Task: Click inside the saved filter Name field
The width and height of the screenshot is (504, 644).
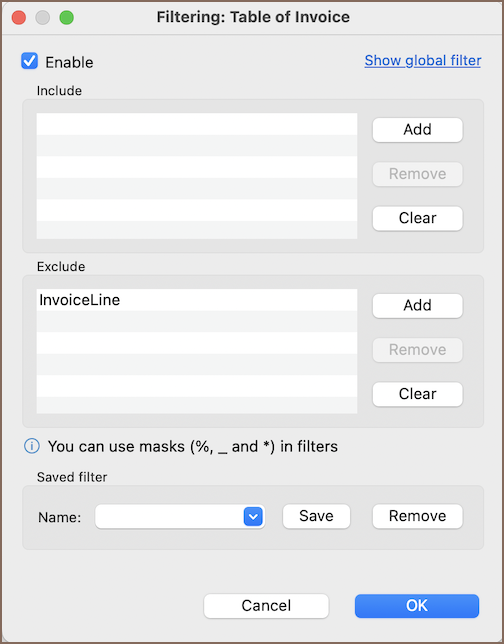Action: 169,516
